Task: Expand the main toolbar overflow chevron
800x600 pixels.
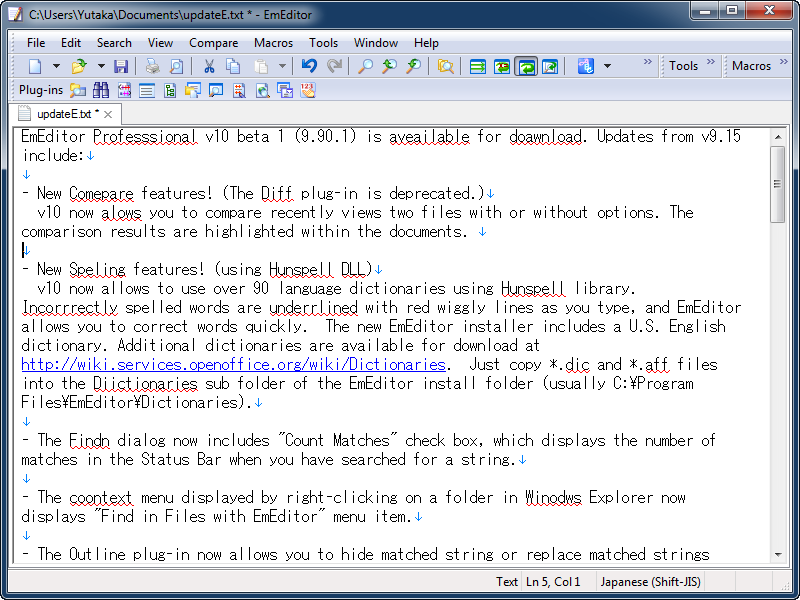Action: 647,62
